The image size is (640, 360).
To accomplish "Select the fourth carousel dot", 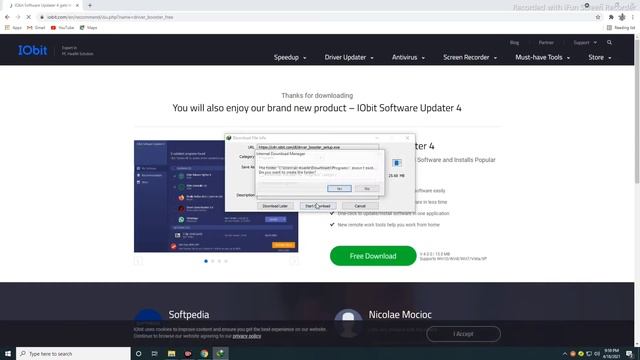I will 226,261.
